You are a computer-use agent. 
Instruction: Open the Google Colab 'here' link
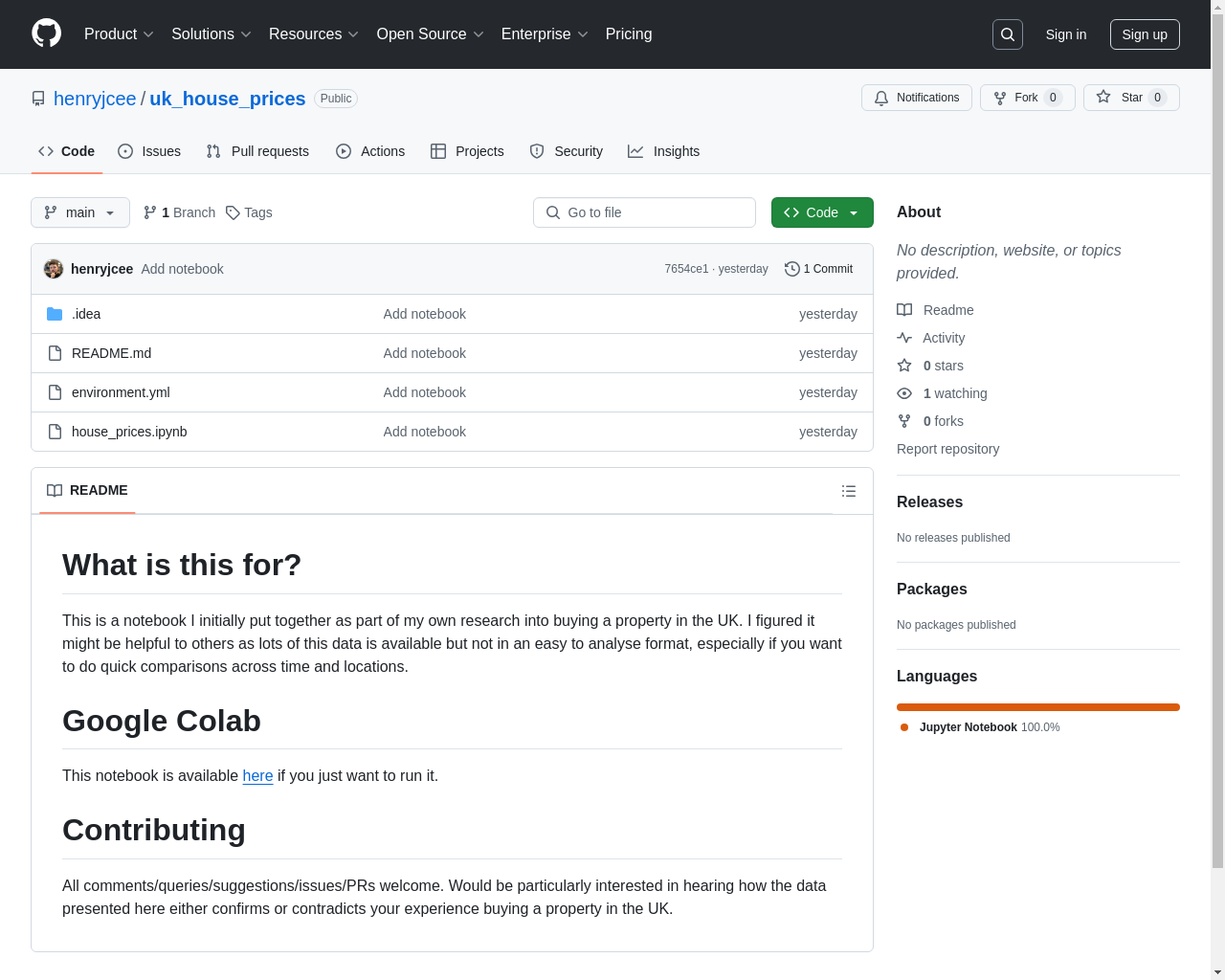click(x=257, y=775)
